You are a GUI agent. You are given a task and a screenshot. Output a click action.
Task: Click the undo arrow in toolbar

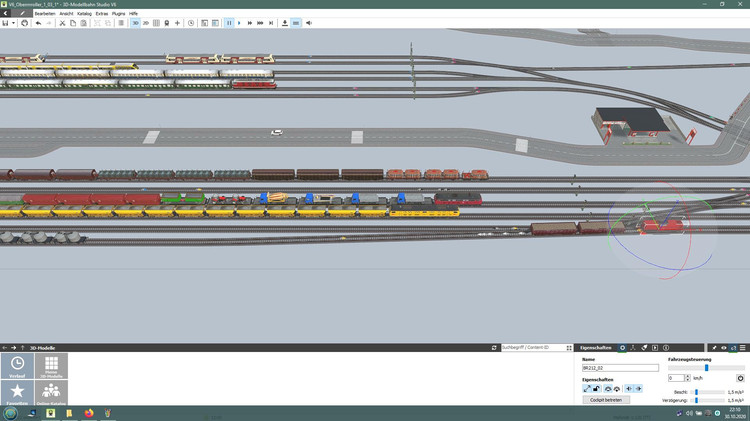(x=38, y=22)
